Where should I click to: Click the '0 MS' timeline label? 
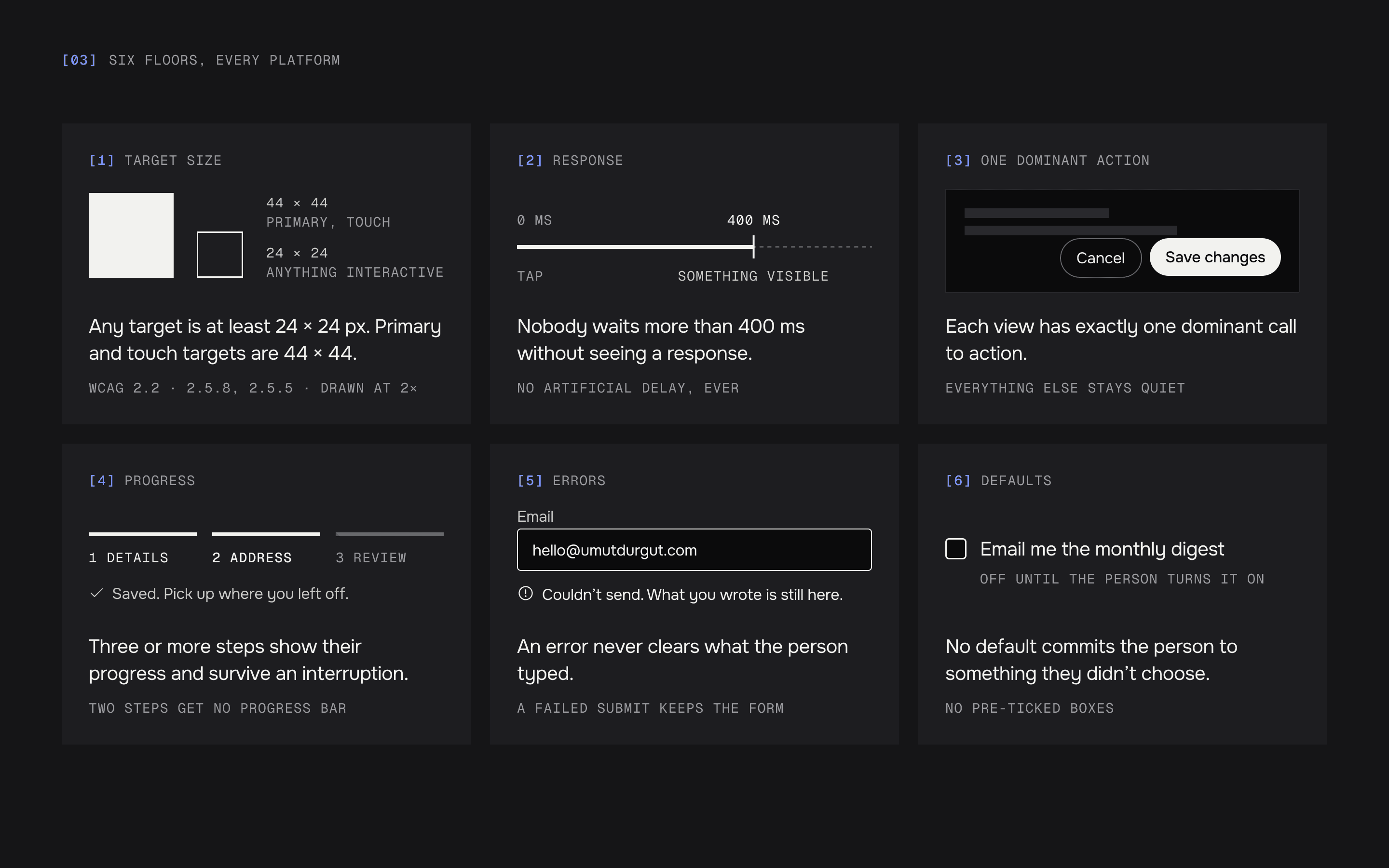coord(534,220)
